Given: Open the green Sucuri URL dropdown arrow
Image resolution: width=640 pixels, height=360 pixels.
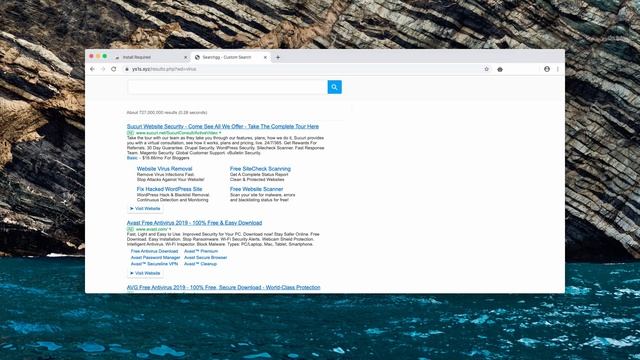Looking at the screenshot, I should click(220, 133).
